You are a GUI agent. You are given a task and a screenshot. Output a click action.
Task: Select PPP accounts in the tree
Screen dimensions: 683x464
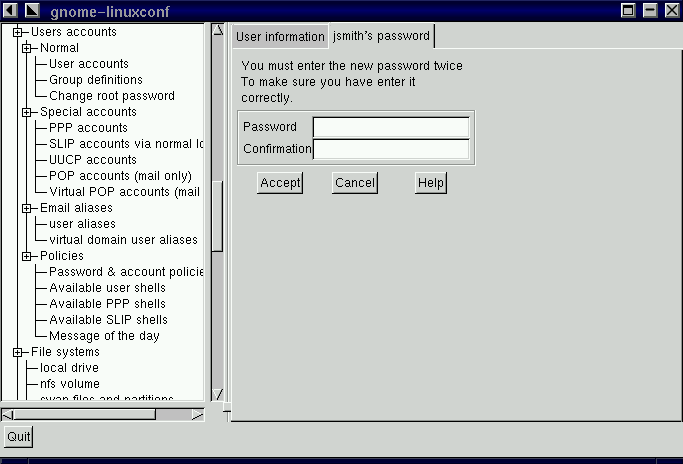88,128
